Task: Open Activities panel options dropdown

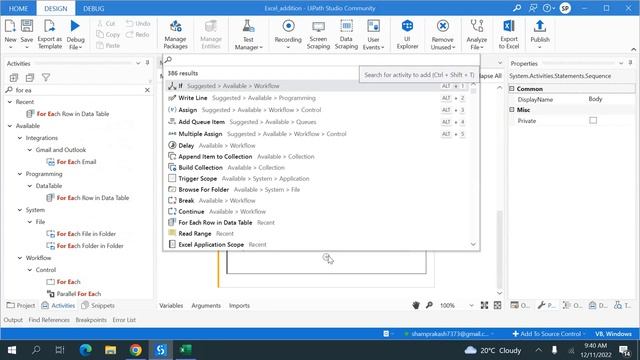Action: (138, 63)
